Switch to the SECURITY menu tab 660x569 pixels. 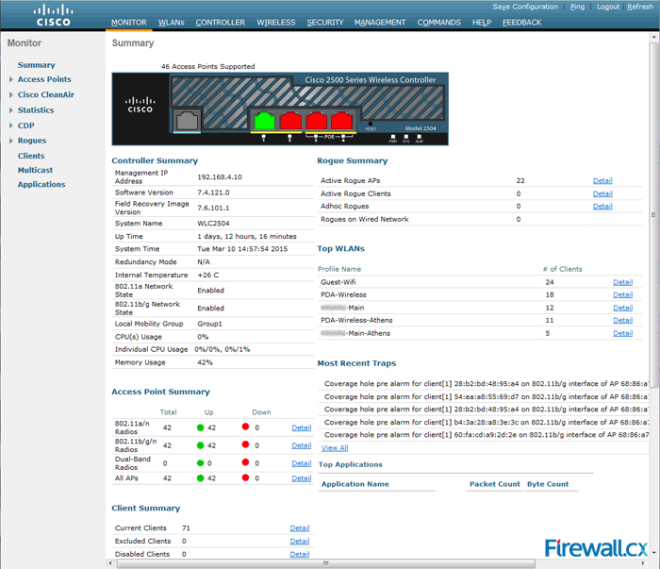point(326,22)
